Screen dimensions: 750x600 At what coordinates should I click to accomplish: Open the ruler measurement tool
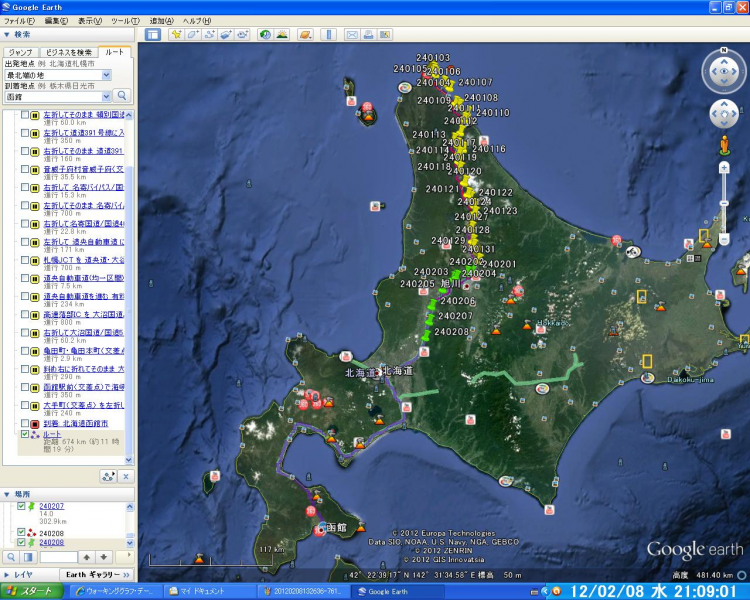pyautogui.click(x=328, y=34)
